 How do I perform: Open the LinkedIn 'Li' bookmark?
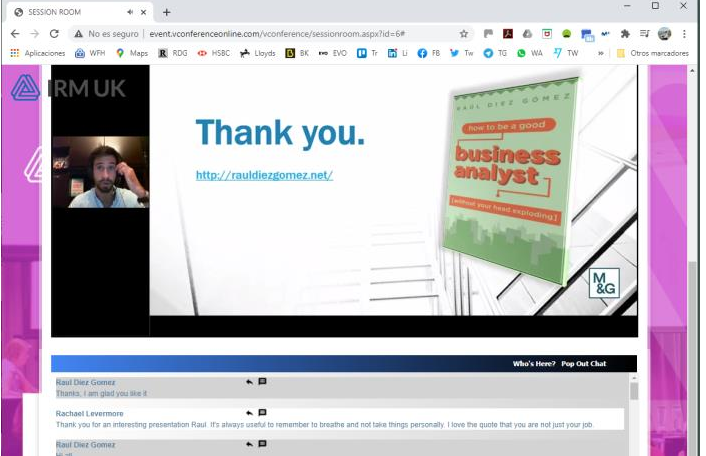click(398, 53)
